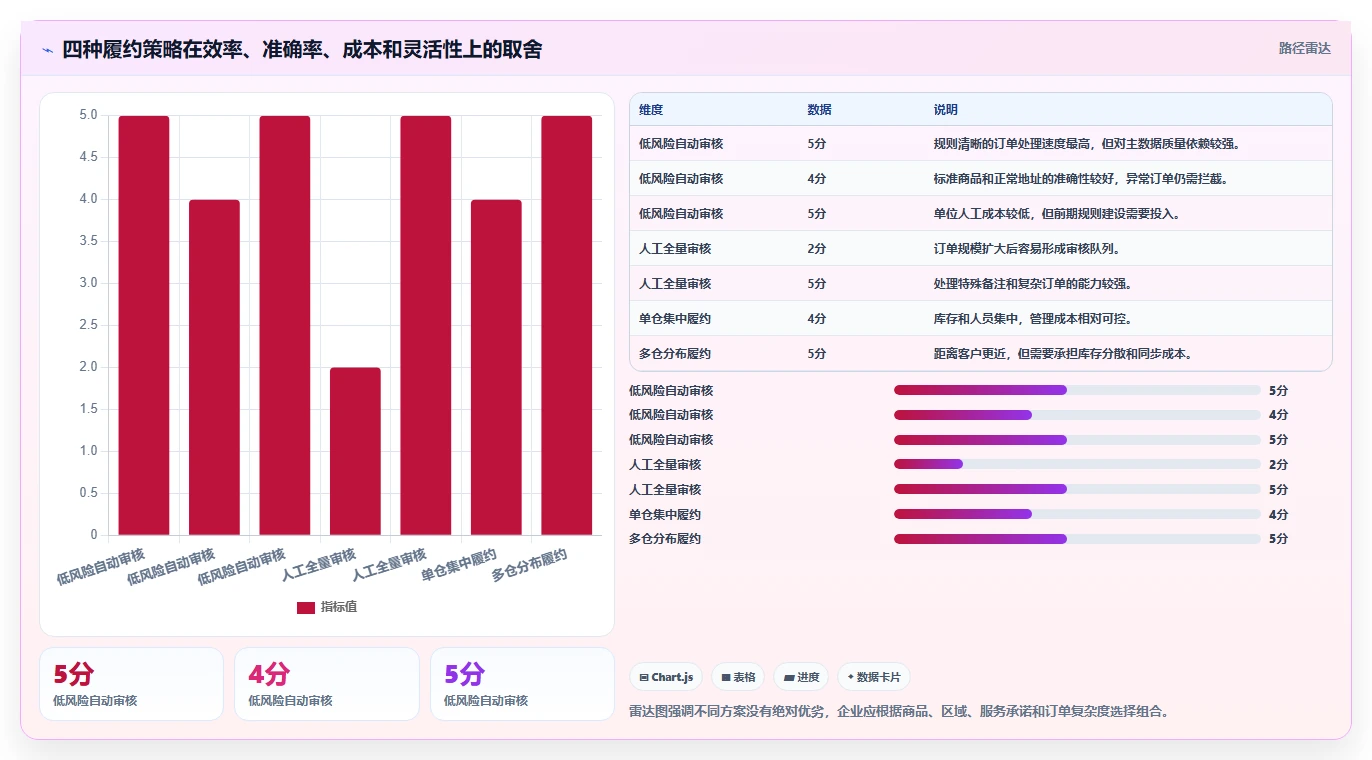Screen dimensions: 1372x760
Task: Click the 多仓分布履约 5分 progress bar
Action: click(1077, 539)
